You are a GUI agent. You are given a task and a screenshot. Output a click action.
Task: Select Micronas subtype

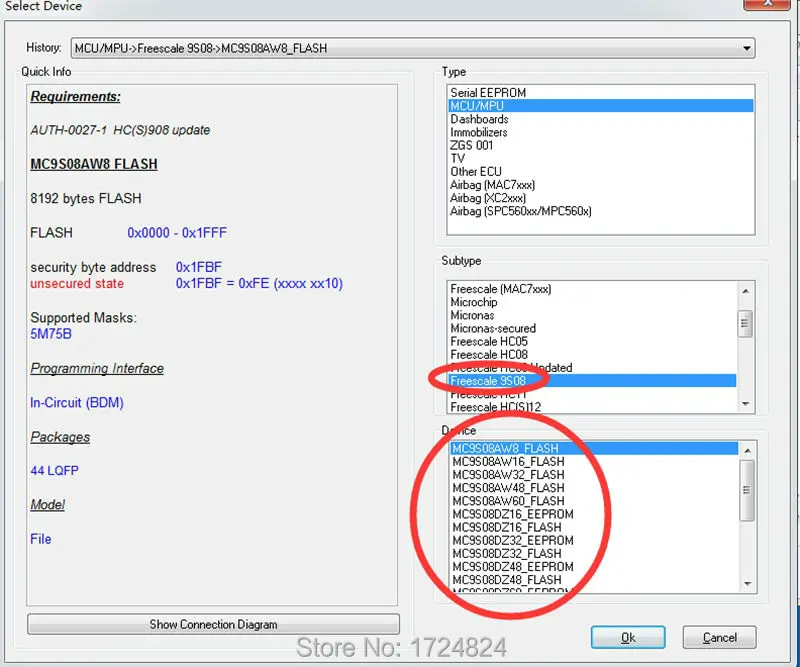[x=592, y=315]
